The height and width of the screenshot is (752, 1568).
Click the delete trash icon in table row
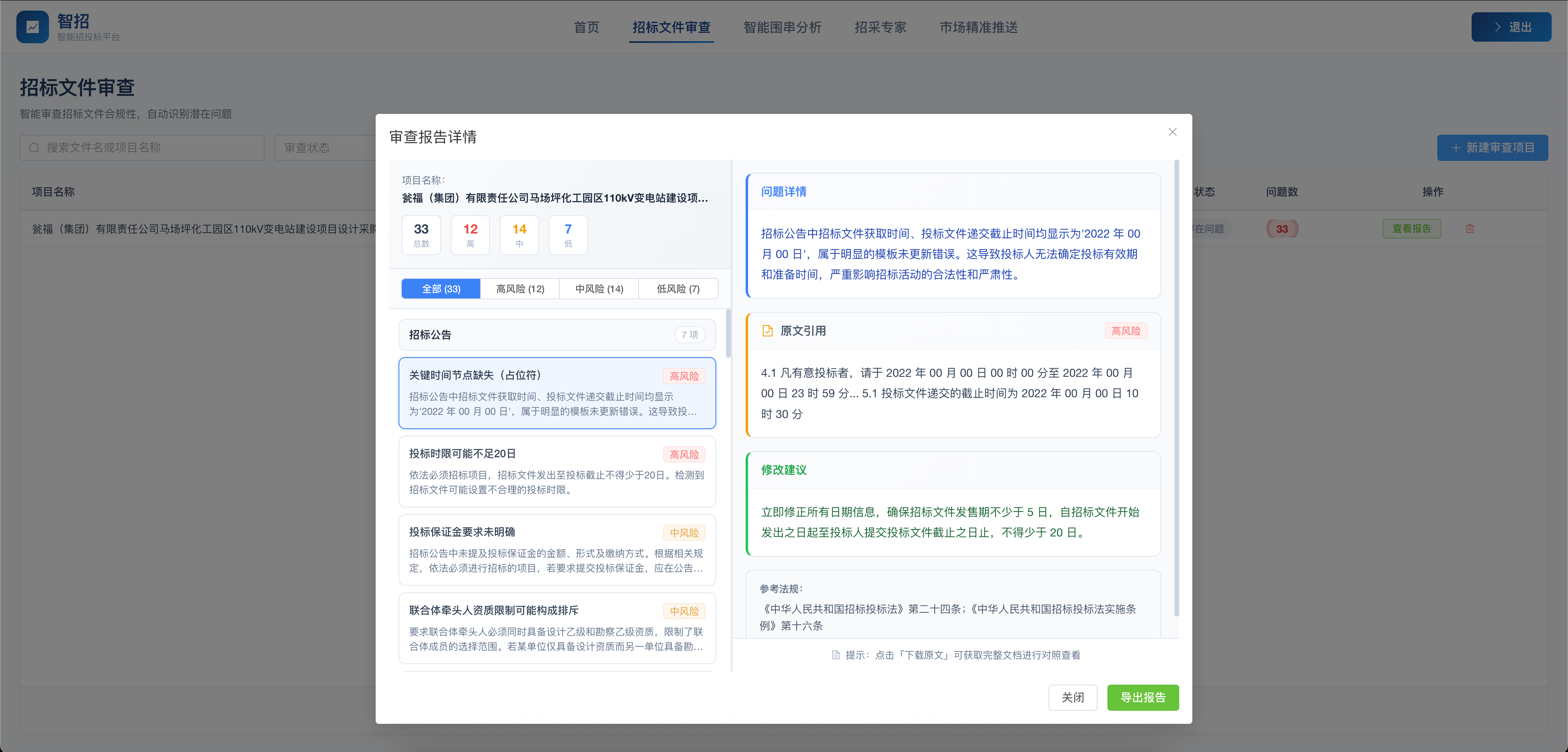click(1470, 229)
